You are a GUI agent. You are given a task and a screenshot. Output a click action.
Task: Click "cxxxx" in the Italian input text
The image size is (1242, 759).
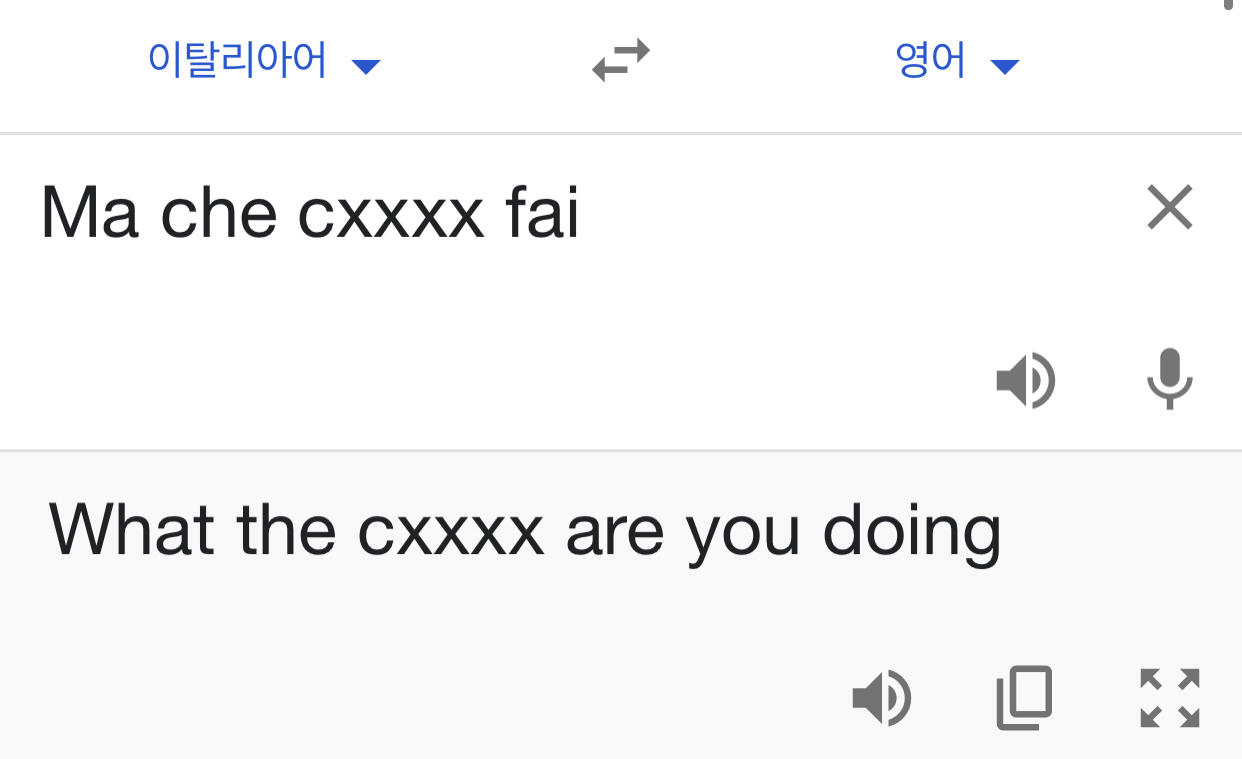point(390,213)
